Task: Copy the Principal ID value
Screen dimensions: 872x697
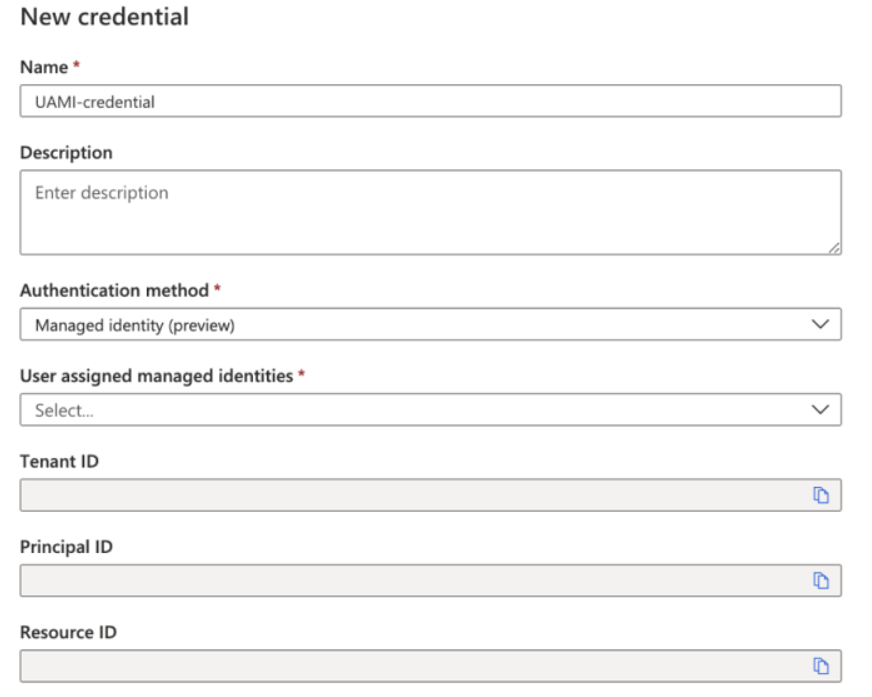Action: point(821,581)
